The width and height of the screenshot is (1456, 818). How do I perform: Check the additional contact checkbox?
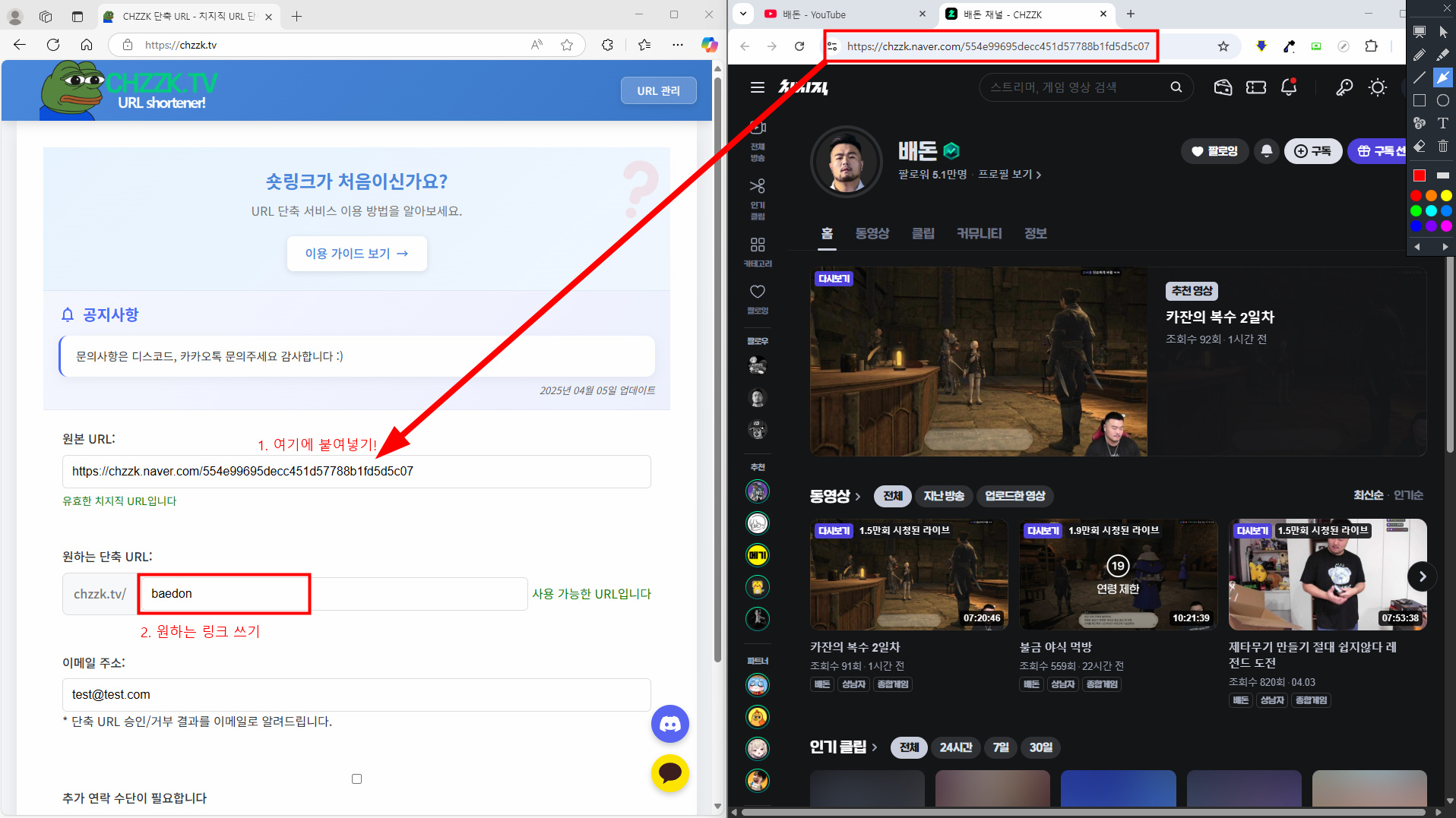[x=356, y=779]
